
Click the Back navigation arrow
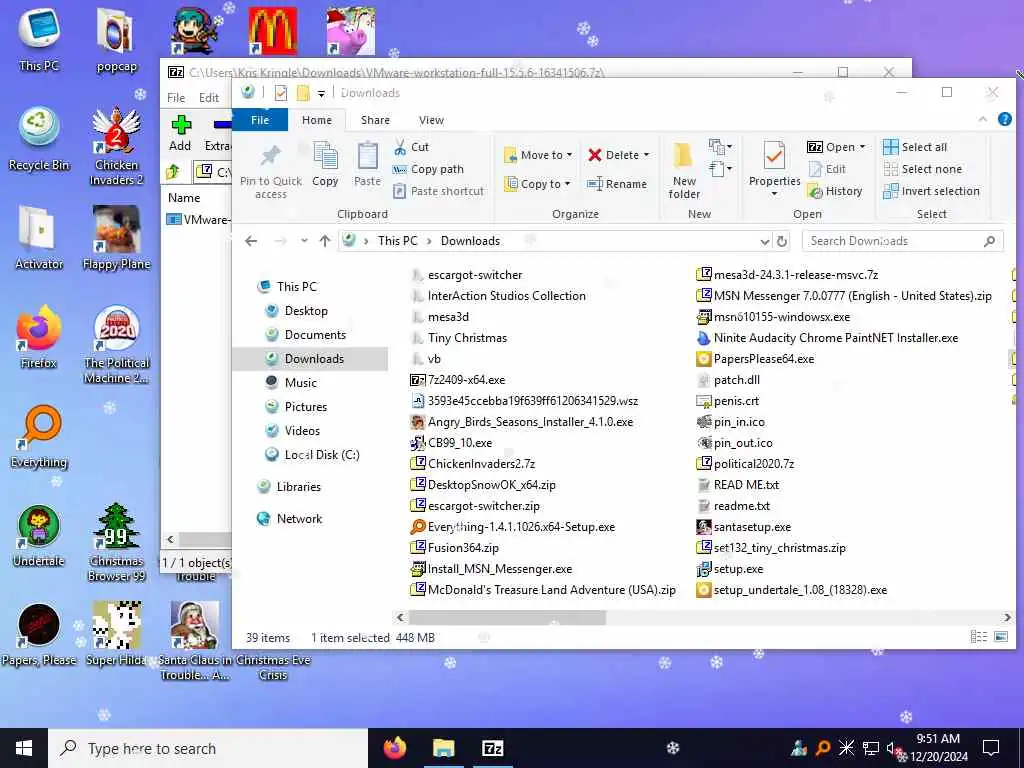click(x=251, y=241)
